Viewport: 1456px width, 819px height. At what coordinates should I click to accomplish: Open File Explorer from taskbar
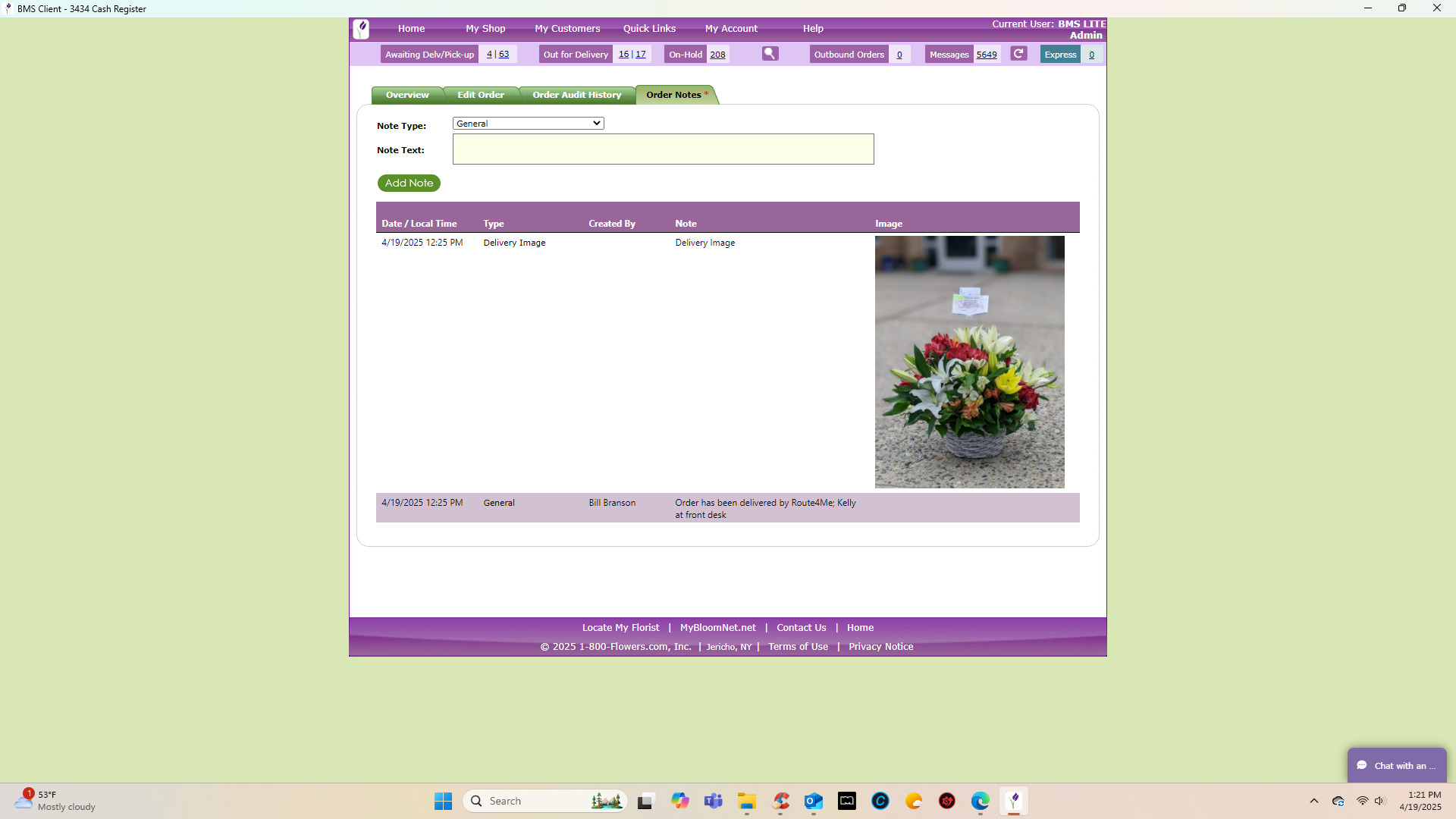[746, 801]
